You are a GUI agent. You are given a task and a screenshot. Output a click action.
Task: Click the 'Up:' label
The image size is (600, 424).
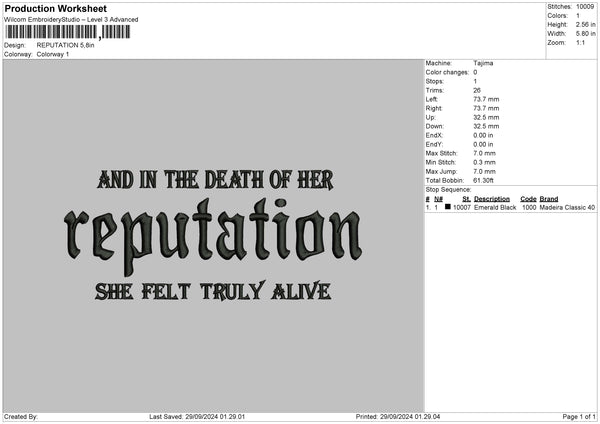430,117
